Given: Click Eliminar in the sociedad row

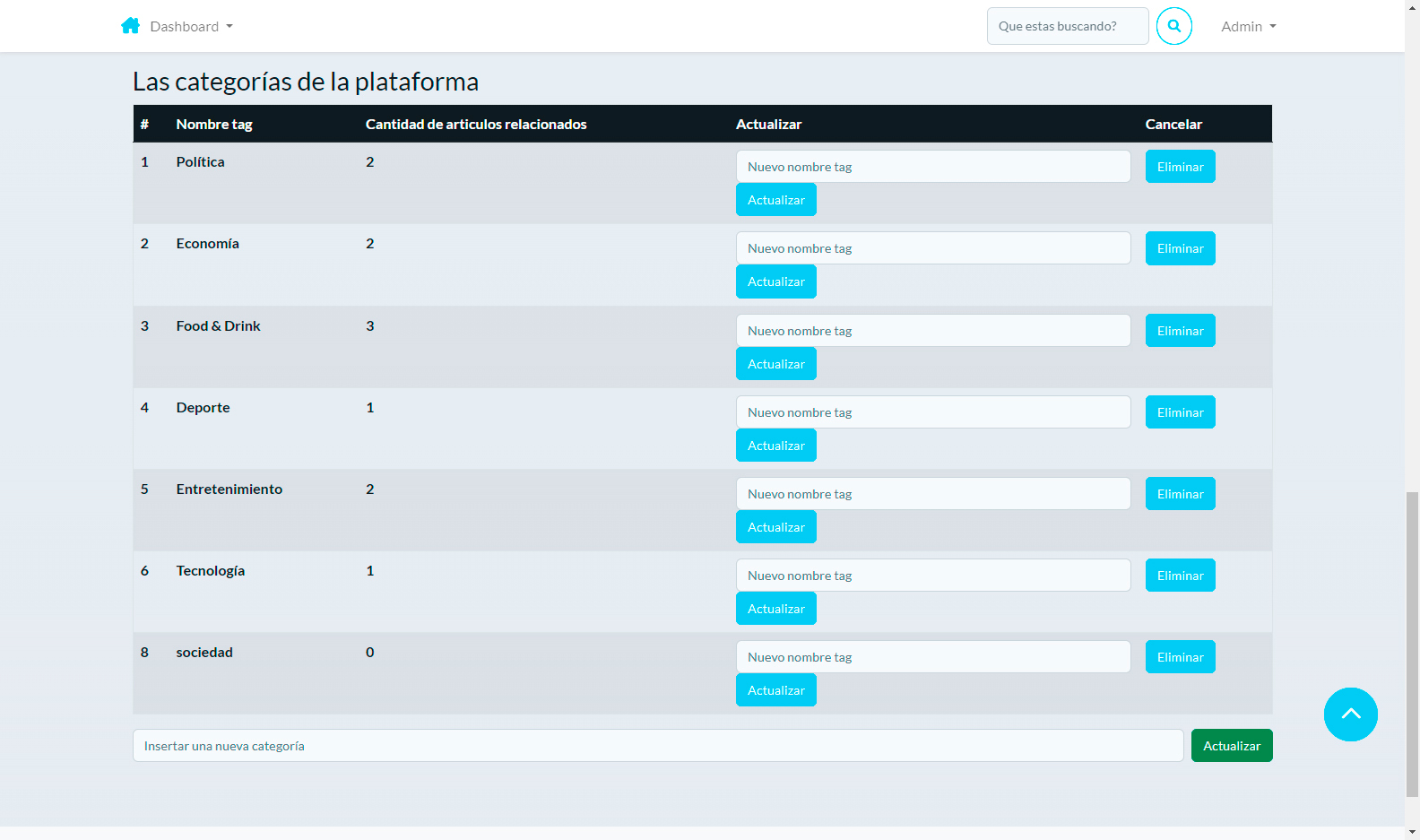Looking at the screenshot, I should point(1180,657).
